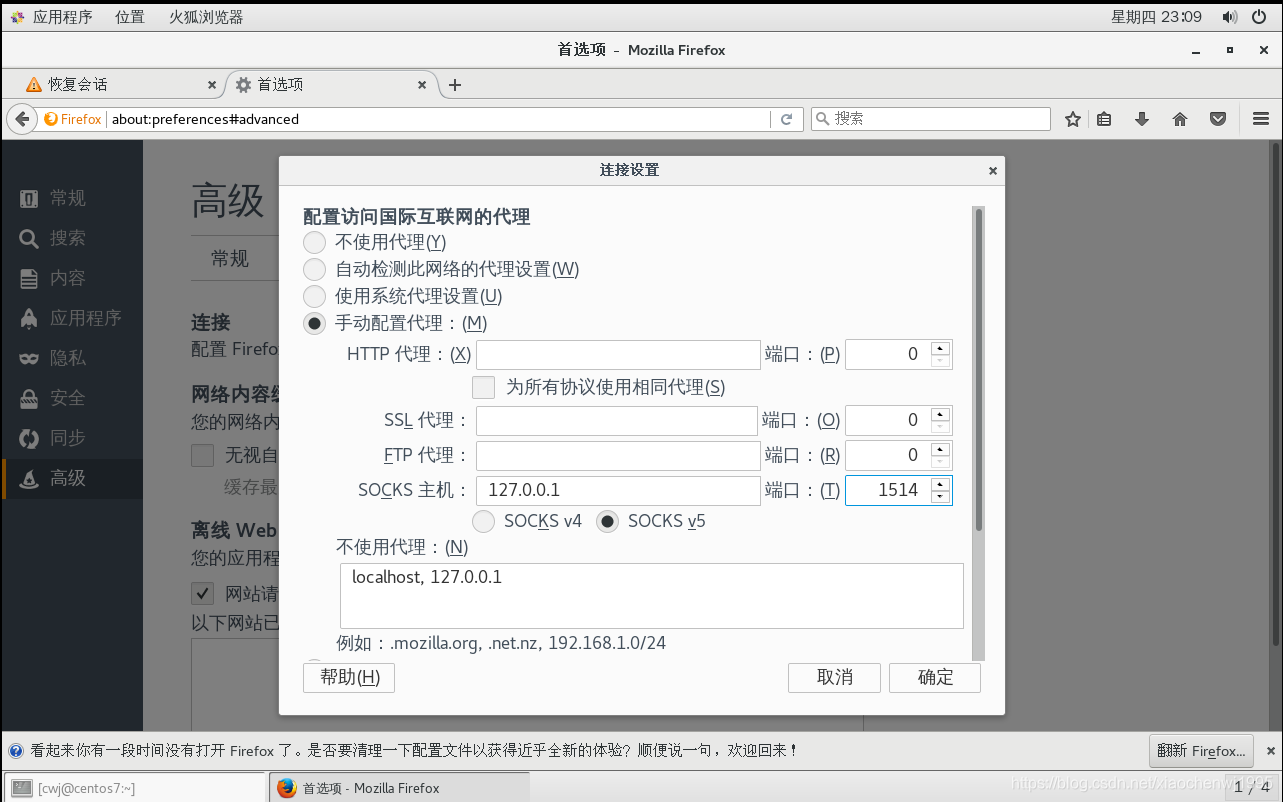Choose SOCKS v5 radio button
The height and width of the screenshot is (802, 1283).
click(x=607, y=521)
